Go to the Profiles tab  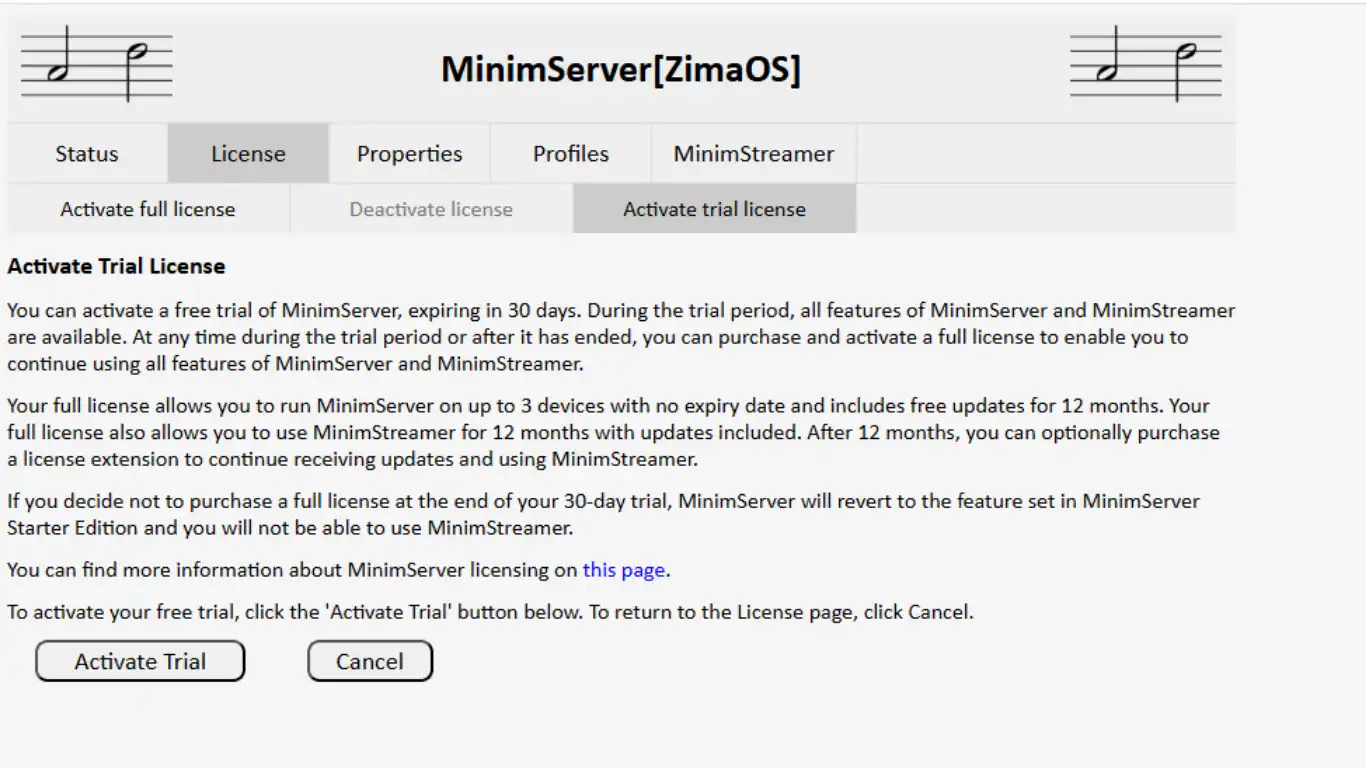pyautogui.click(x=570, y=154)
